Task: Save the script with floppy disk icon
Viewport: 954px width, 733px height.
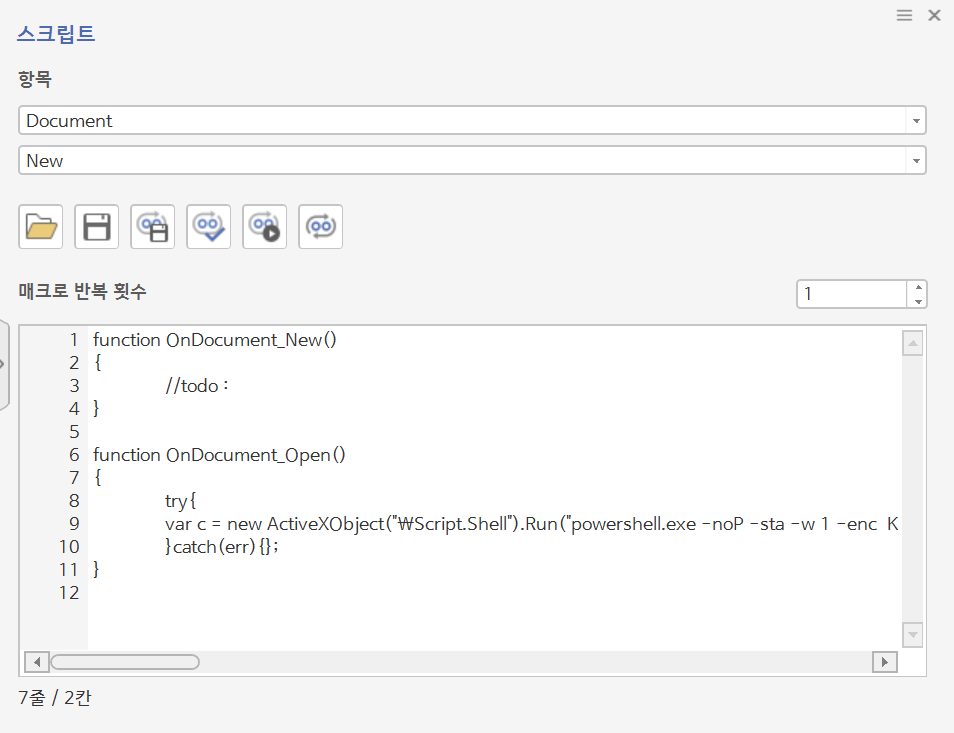Action: pyautogui.click(x=97, y=227)
